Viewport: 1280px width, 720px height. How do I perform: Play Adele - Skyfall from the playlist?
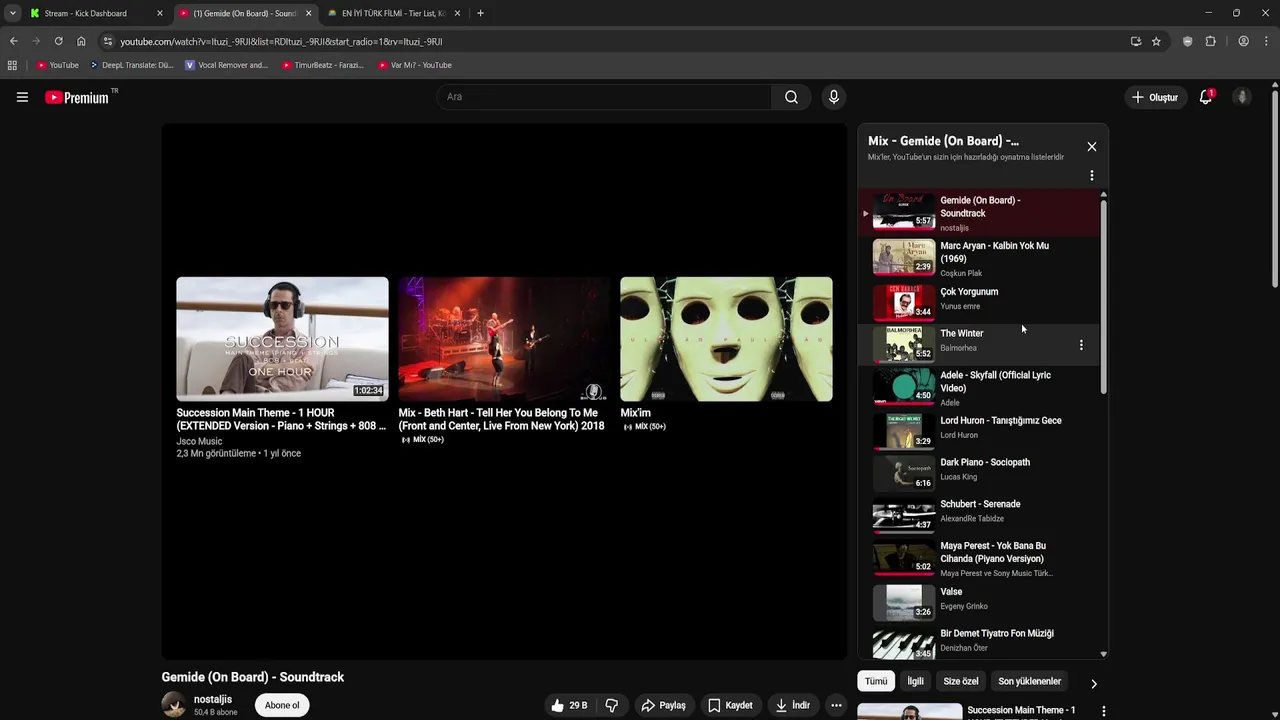980,388
